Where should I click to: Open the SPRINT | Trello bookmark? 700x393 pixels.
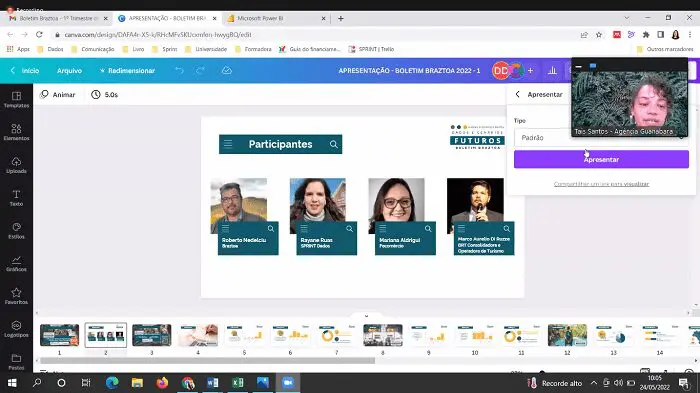coord(371,49)
